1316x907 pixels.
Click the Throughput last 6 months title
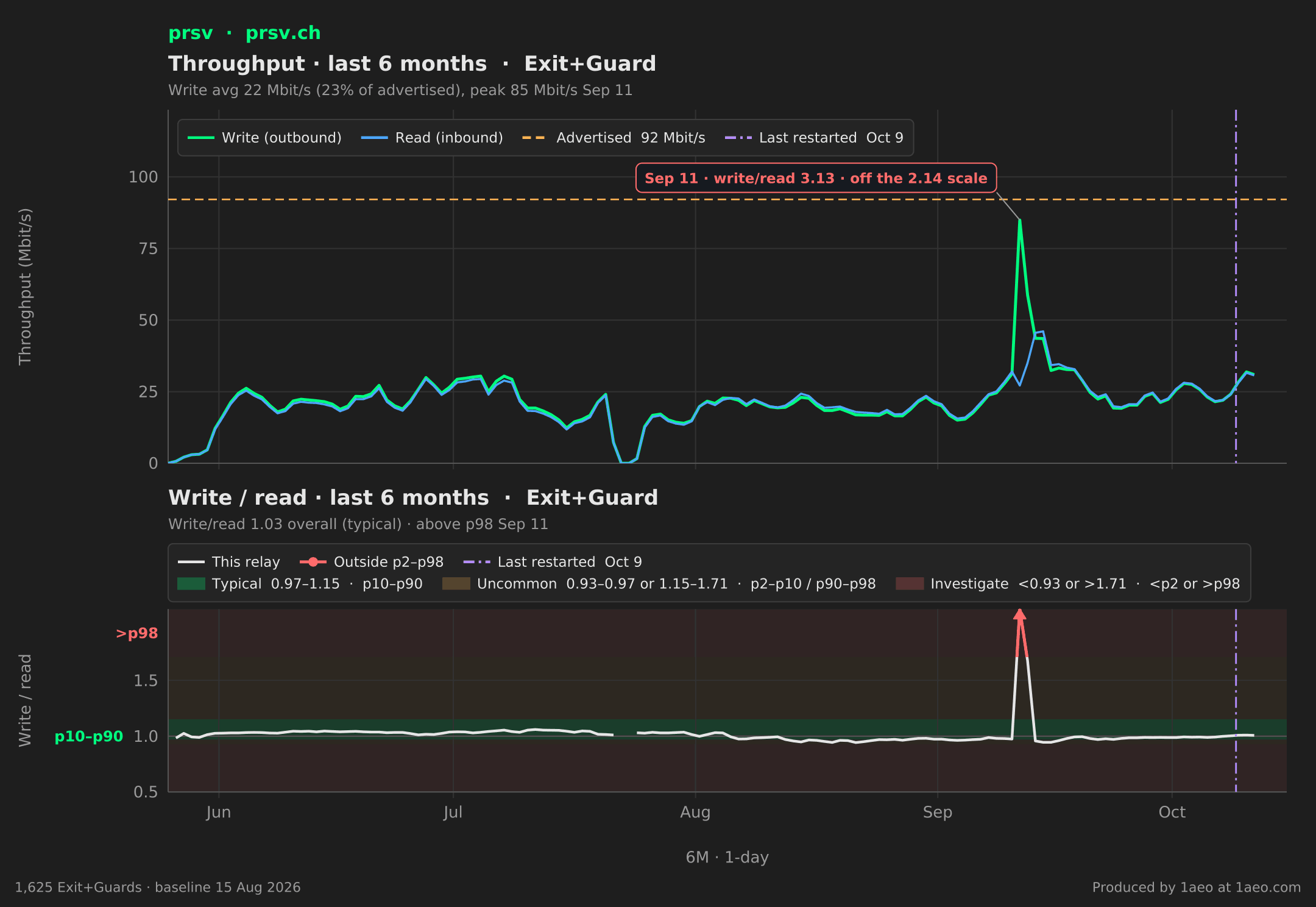412,64
